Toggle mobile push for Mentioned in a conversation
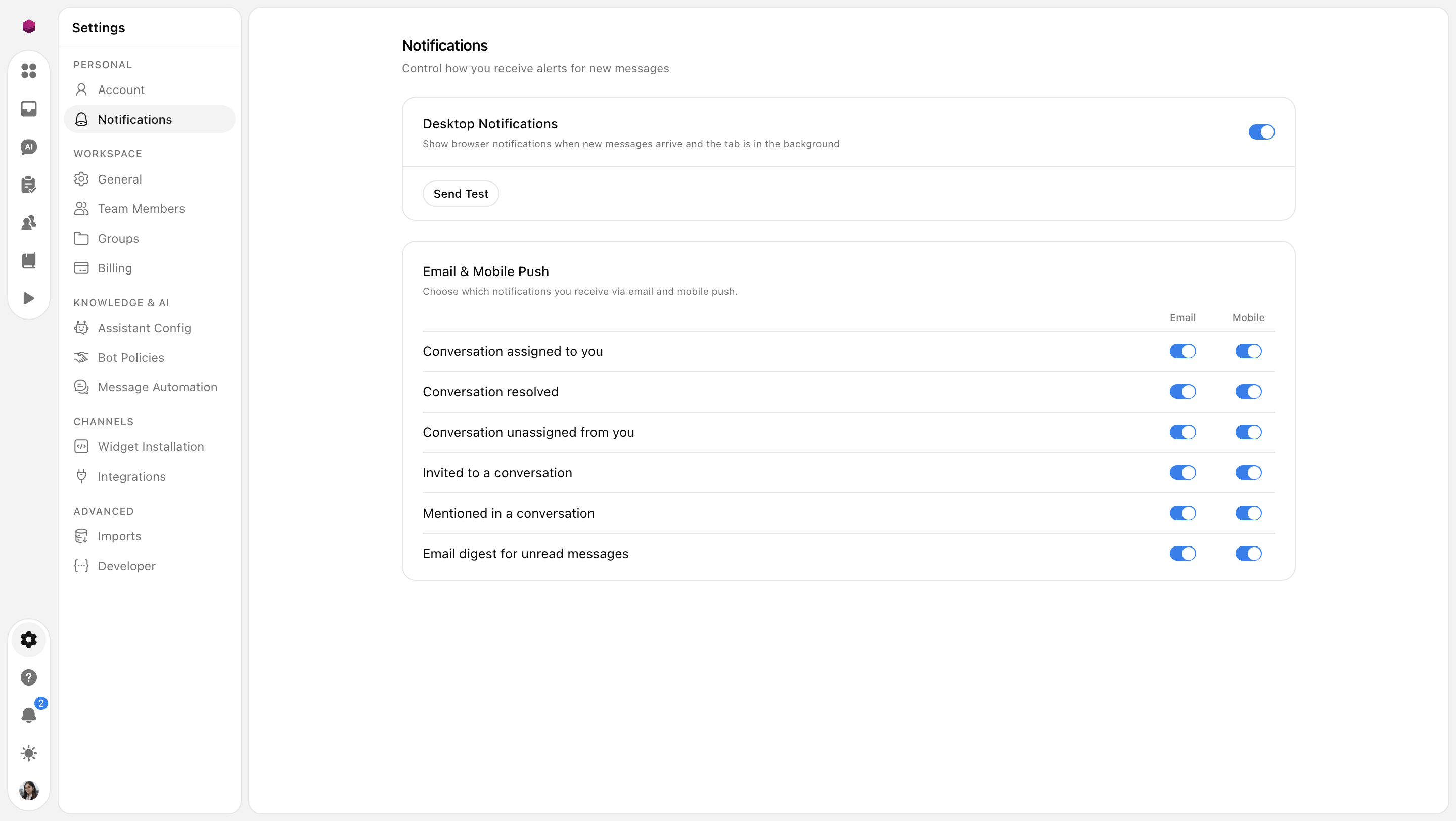The image size is (1456, 821). (1248, 513)
